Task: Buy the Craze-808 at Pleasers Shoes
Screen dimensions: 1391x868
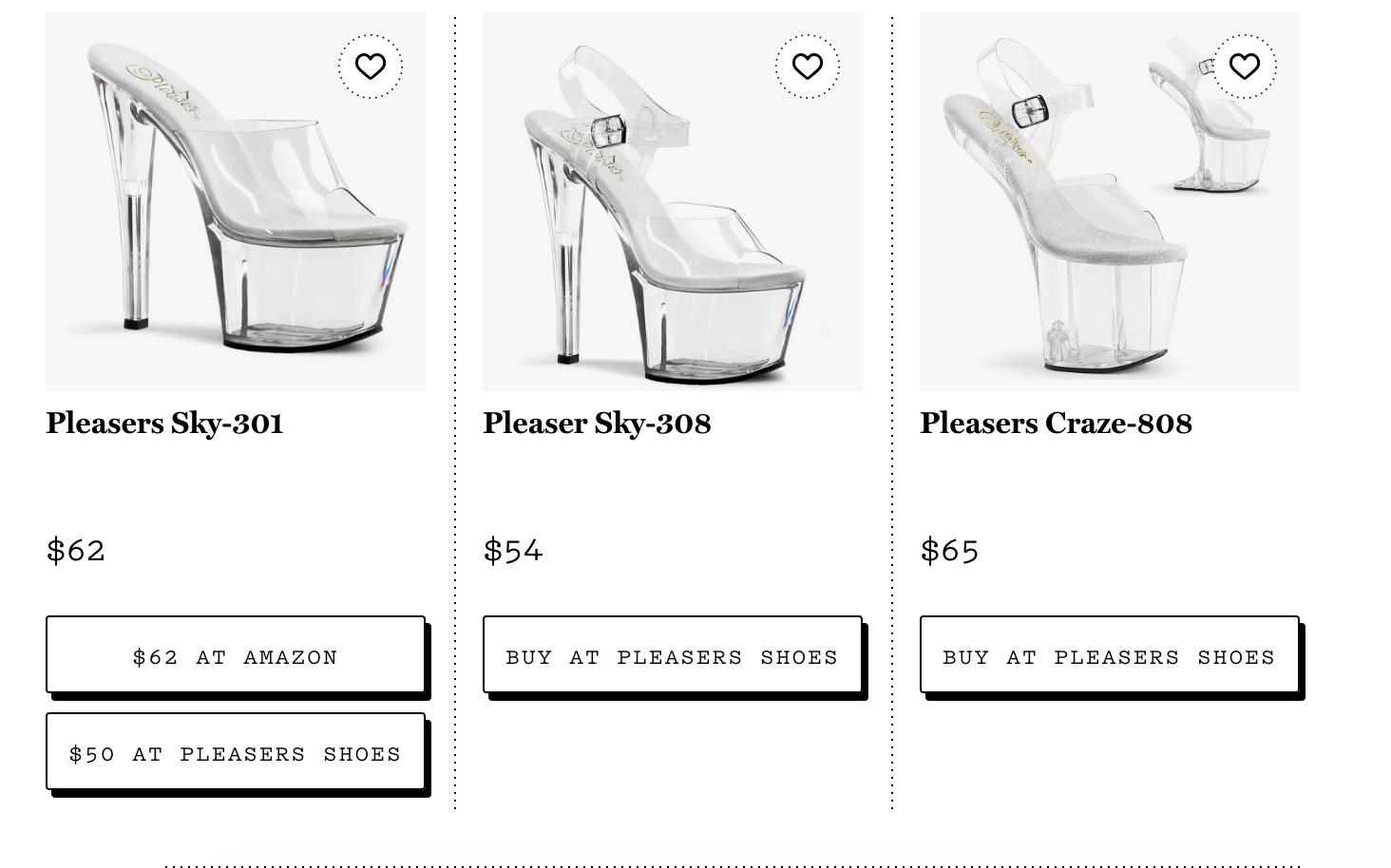Action: click(1109, 655)
